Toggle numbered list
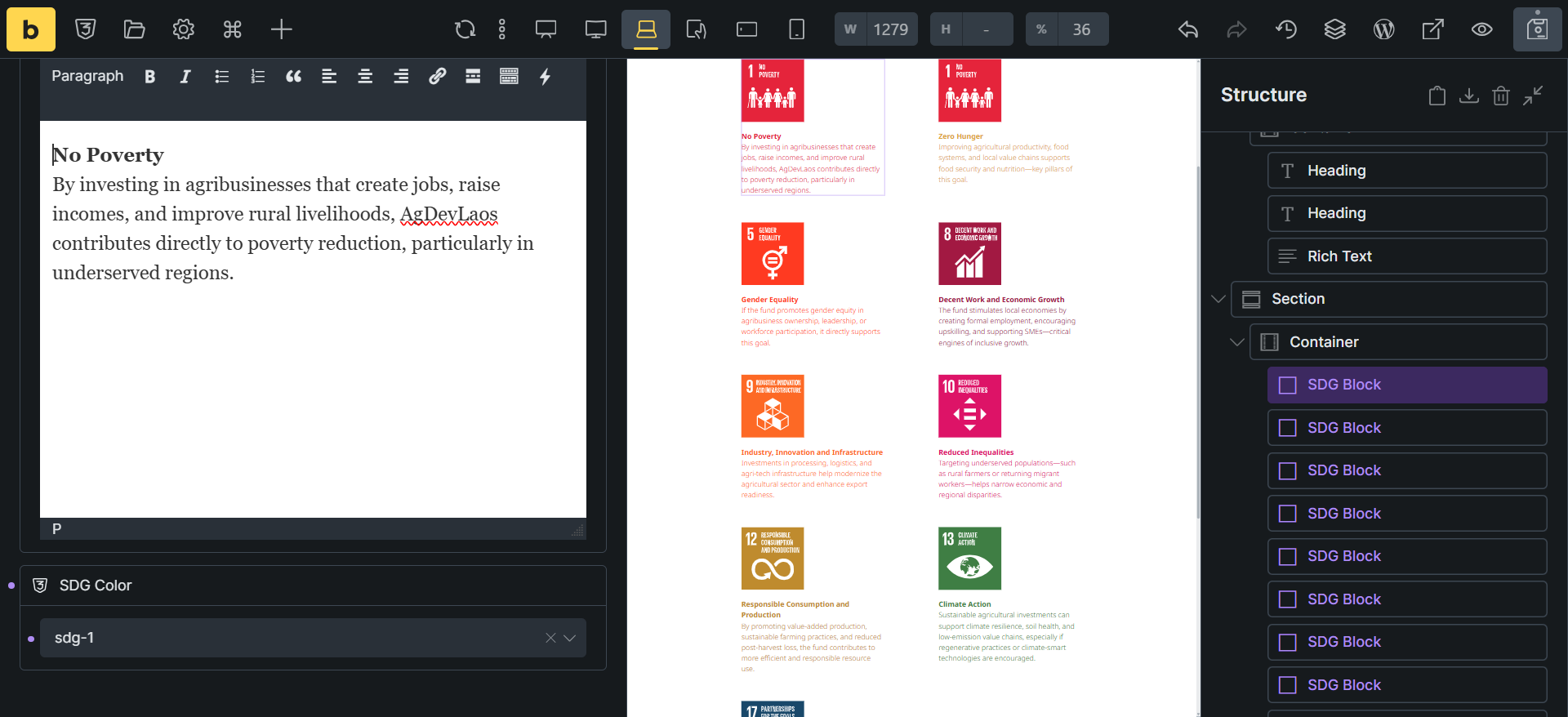This screenshot has height=717, width=1568. (257, 77)
